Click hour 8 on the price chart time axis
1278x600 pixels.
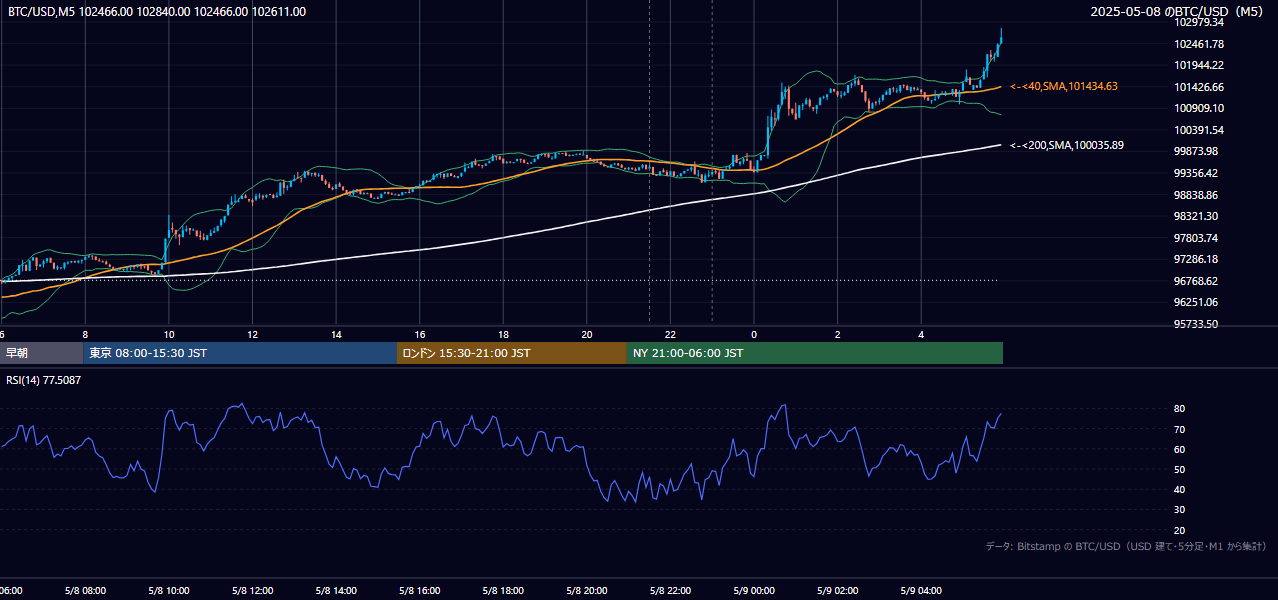point(85,334)
